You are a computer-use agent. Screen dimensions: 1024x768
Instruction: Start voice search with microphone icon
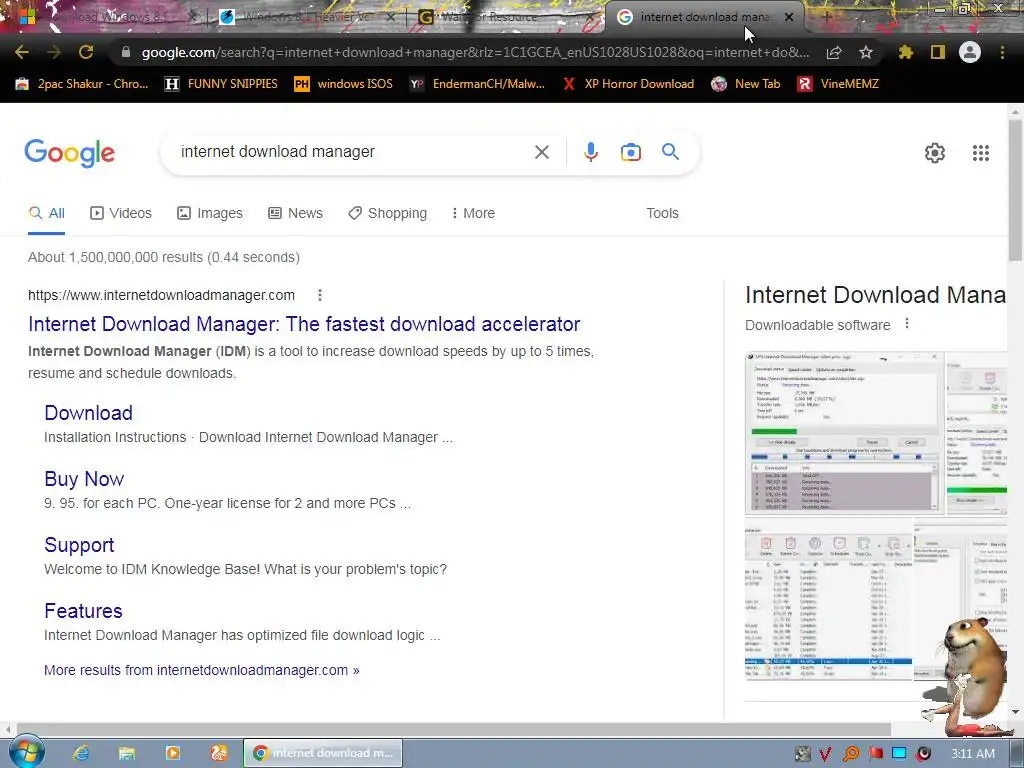[x=590, y=152]
